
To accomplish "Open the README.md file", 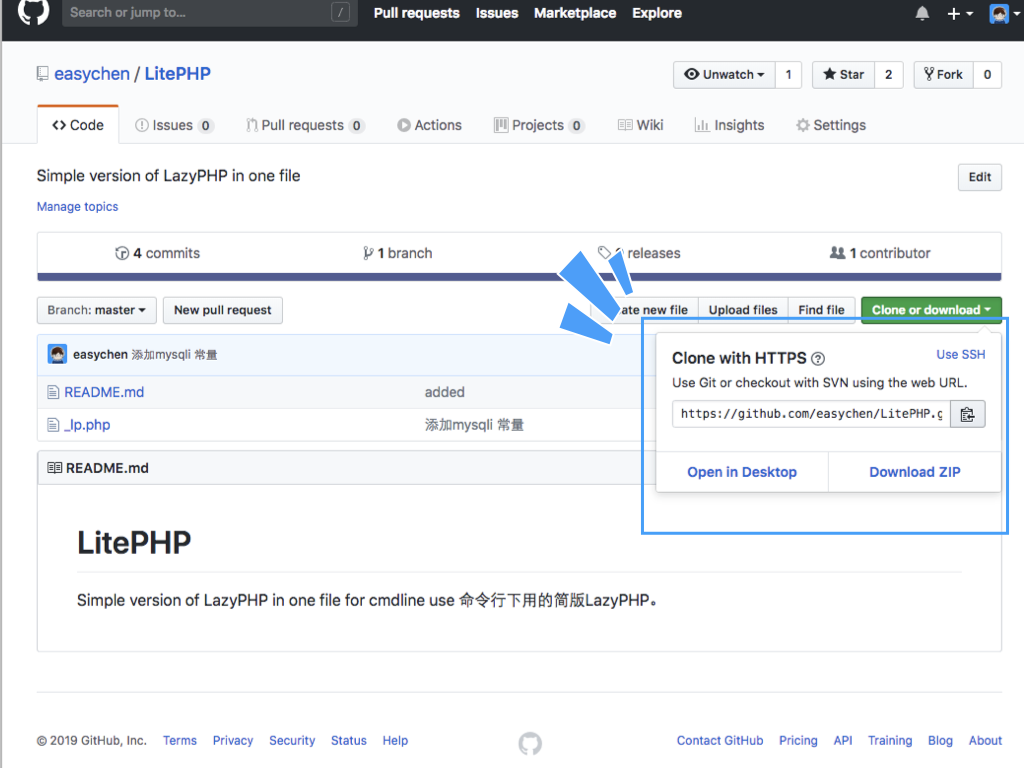I will [104, 392].
